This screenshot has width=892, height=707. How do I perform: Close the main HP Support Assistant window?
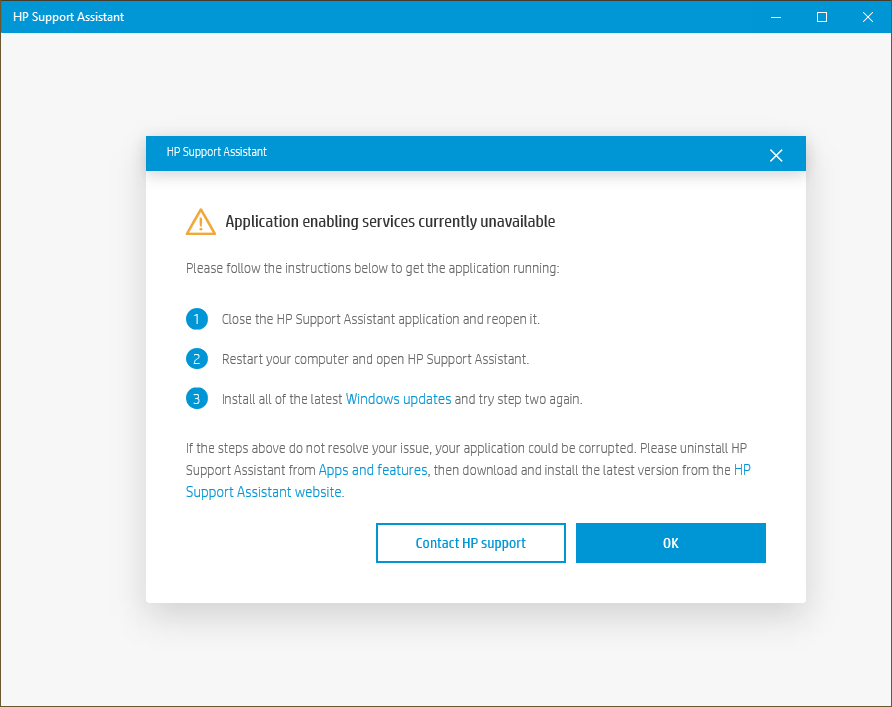pos(868,17)
